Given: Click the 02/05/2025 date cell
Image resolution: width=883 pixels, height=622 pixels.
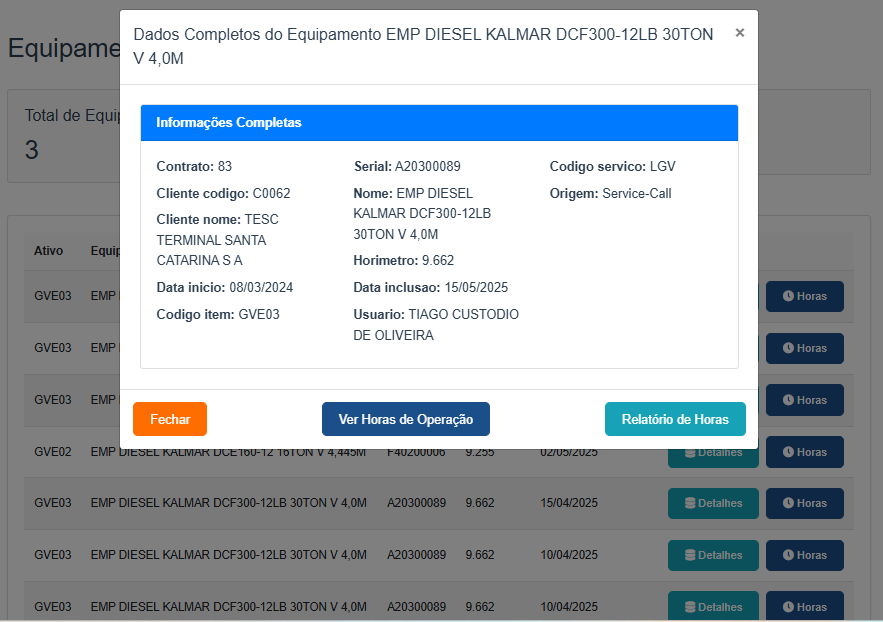Looking at the screenshot, I should [568, 452].
